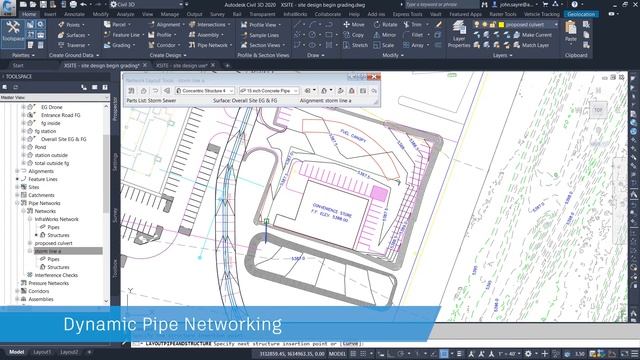Switch to the Geolocation ribbon tab
The image size is (640, 360).
point(581,14)
